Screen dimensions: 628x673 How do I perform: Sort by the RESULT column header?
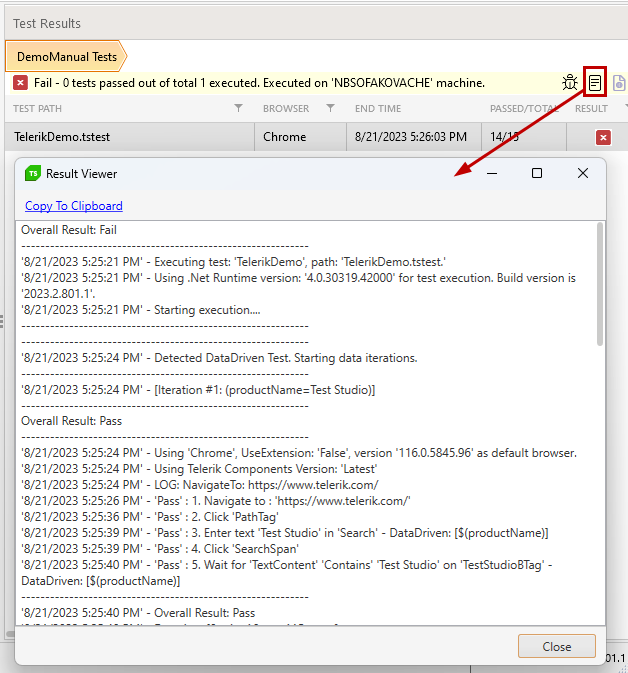coord(591,109)
